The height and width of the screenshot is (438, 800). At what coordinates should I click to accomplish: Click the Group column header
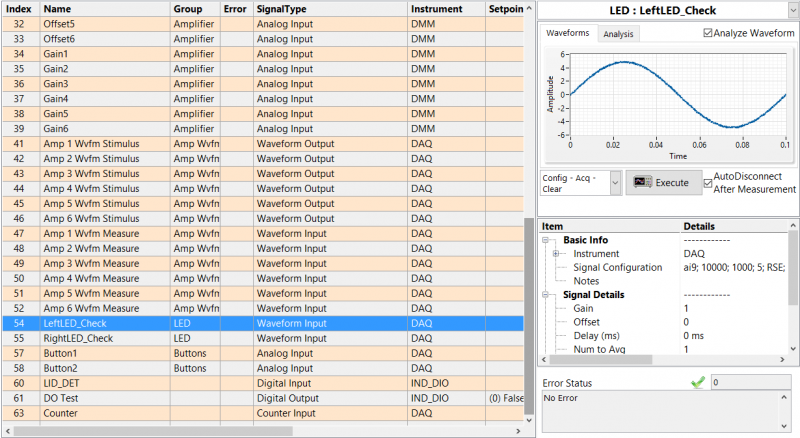[195, 9]
